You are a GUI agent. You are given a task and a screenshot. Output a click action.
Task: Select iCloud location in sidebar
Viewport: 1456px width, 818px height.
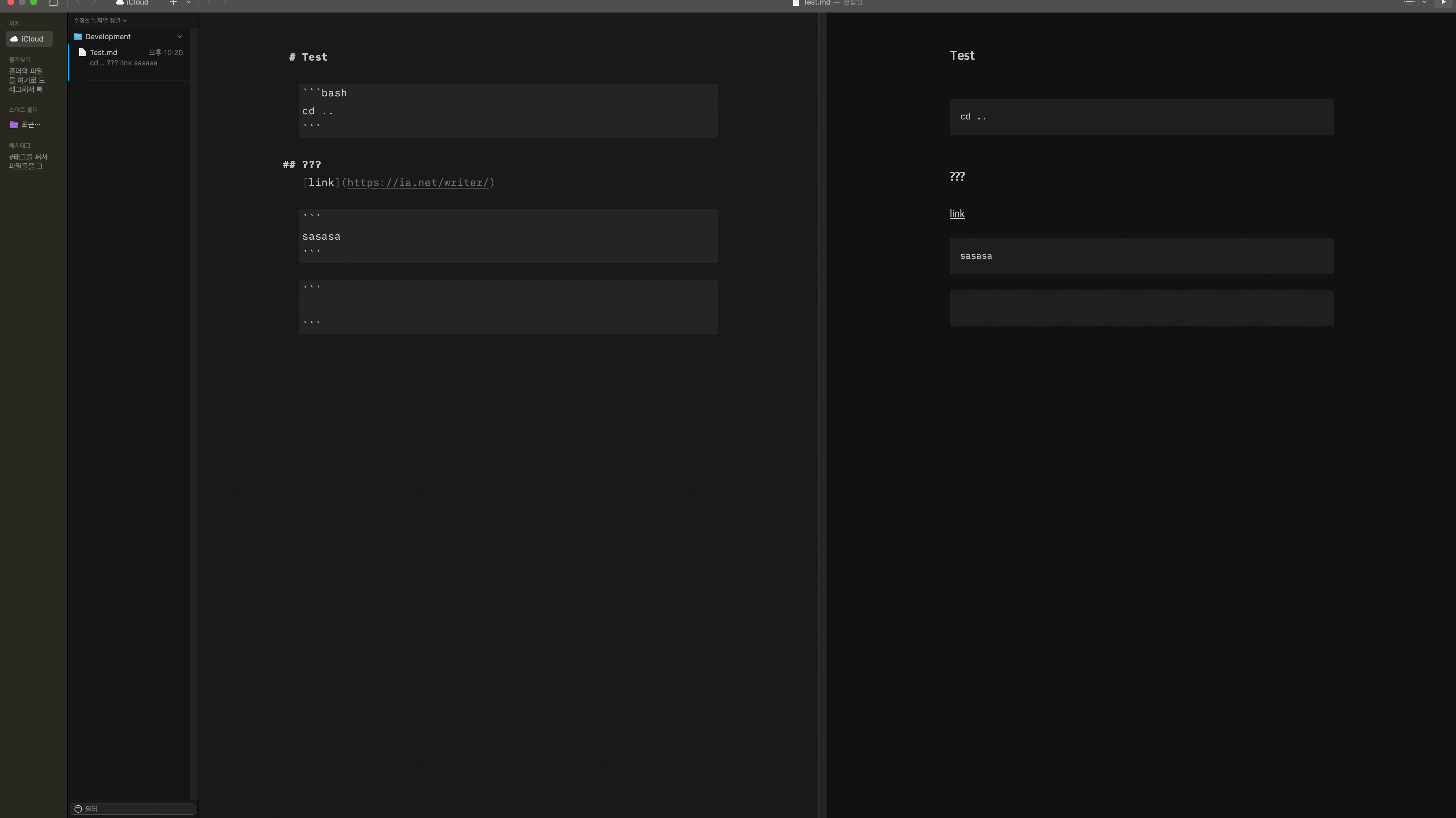point(29,39)
